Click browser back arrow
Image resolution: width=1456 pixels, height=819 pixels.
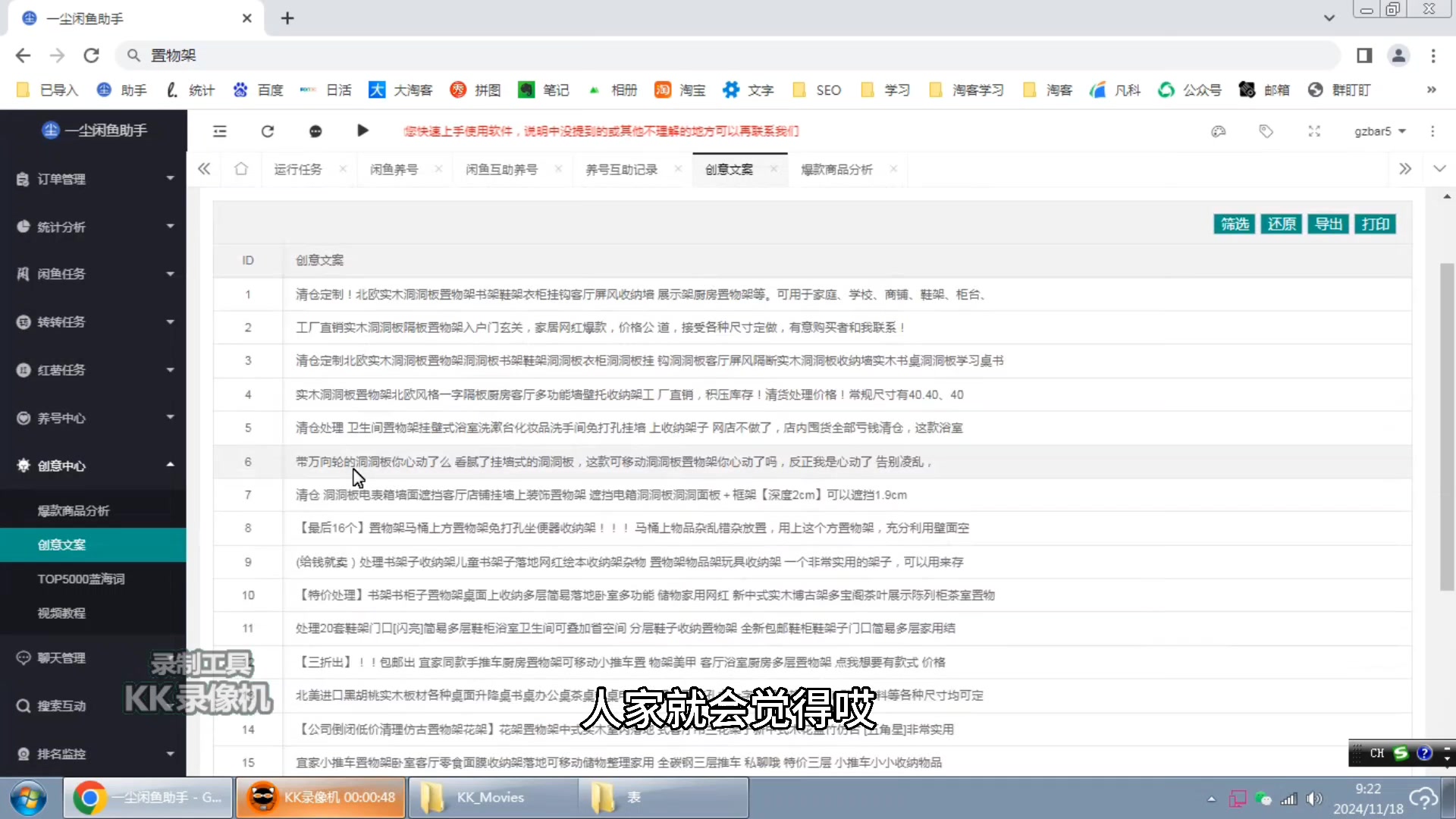[x=23, y=55]
